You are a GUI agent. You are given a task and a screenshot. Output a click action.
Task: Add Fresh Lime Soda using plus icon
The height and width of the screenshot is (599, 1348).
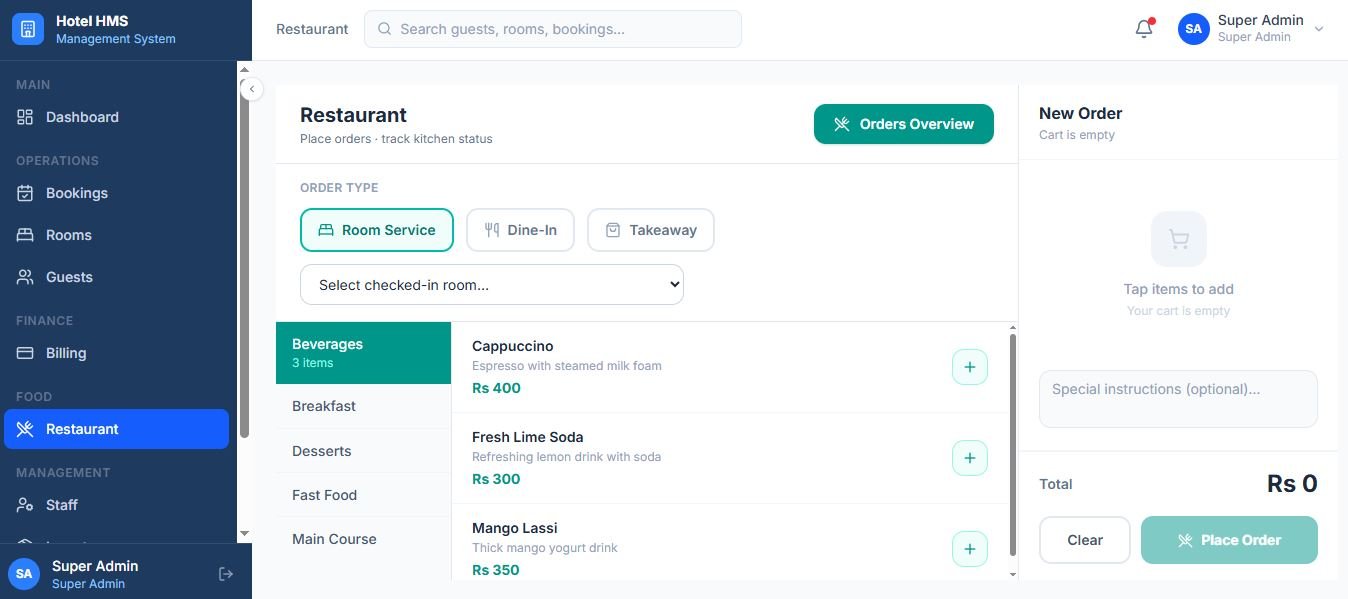pos(969,458)
